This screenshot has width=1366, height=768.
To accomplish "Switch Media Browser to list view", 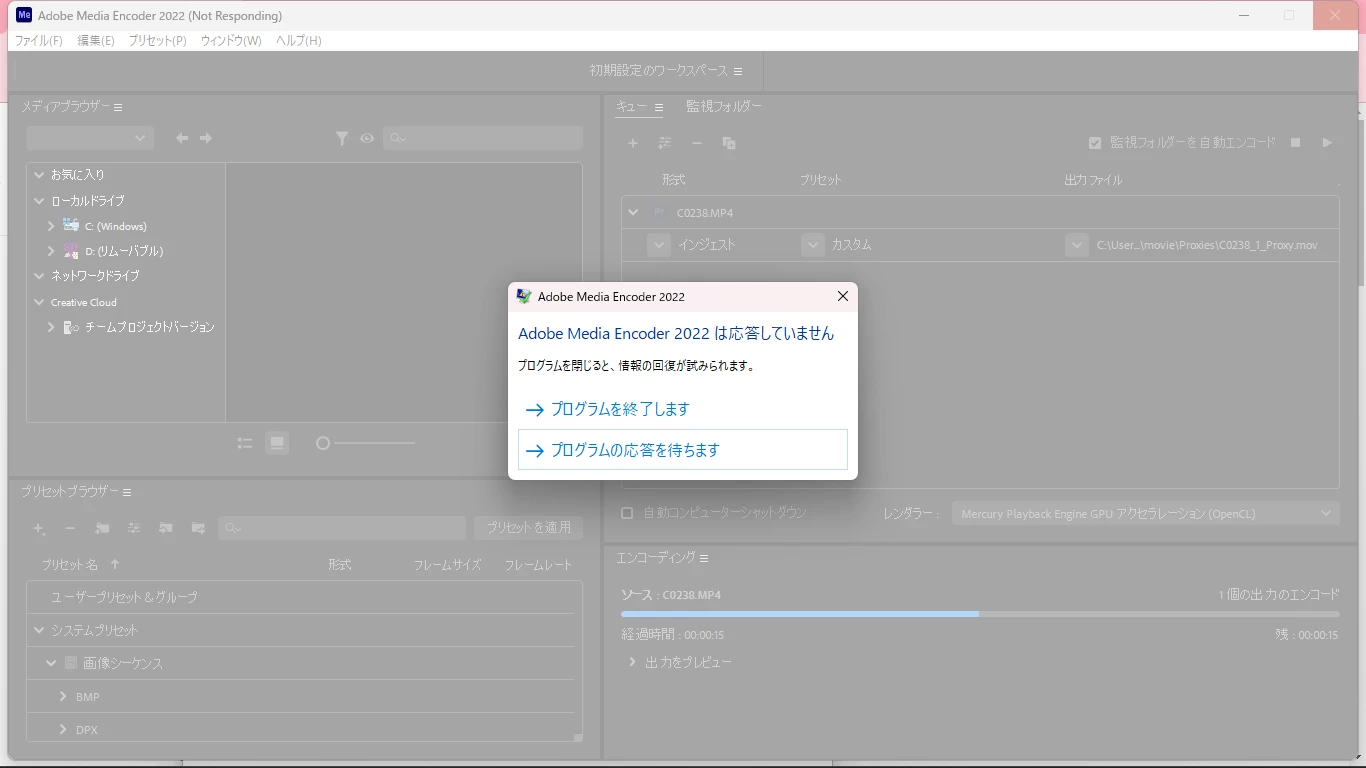I will pos(245,443).
